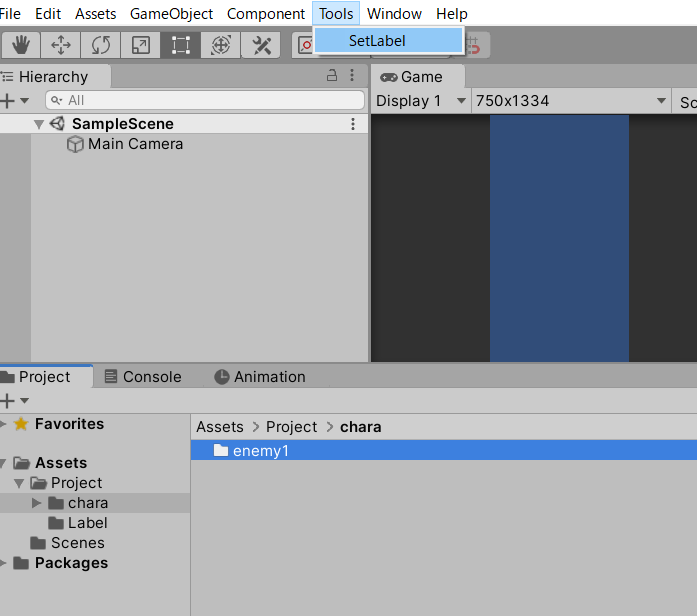Viewport: 697px width, 616px height.
Task: Select the Transform tool
Action: point(220,45)
